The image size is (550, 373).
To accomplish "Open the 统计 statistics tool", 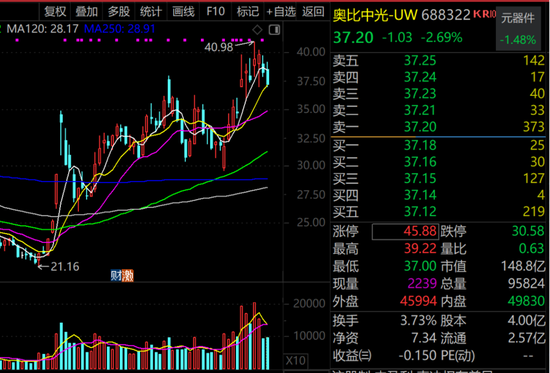I will 151,12.
